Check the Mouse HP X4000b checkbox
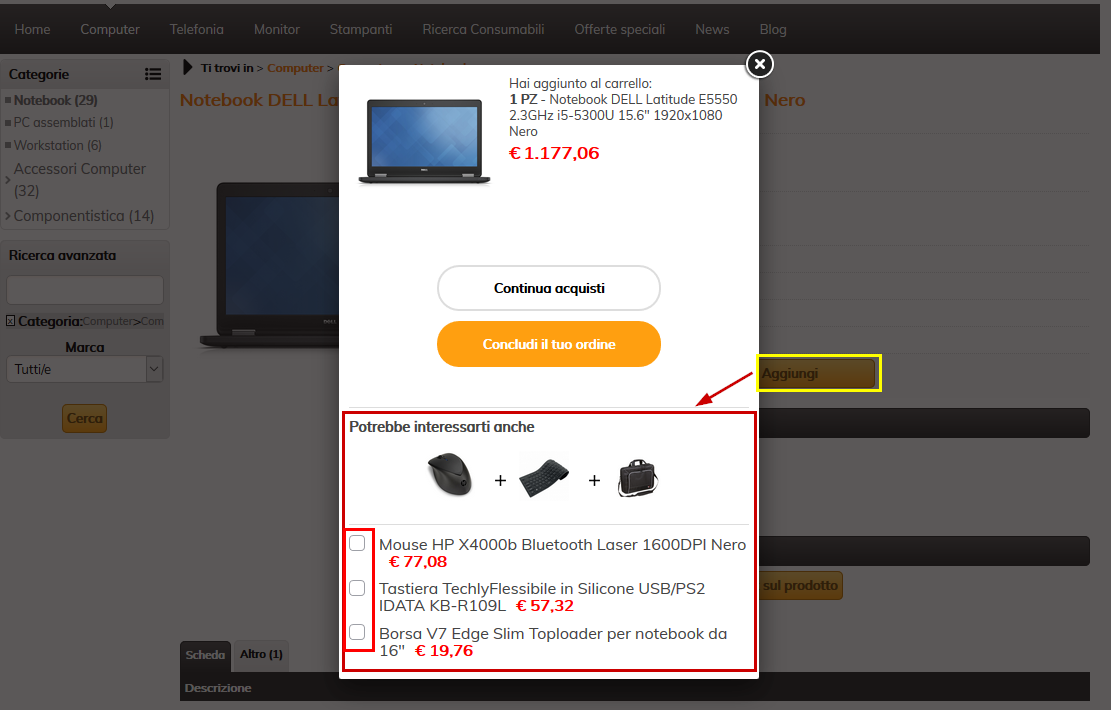 click(x=357, y=543)
